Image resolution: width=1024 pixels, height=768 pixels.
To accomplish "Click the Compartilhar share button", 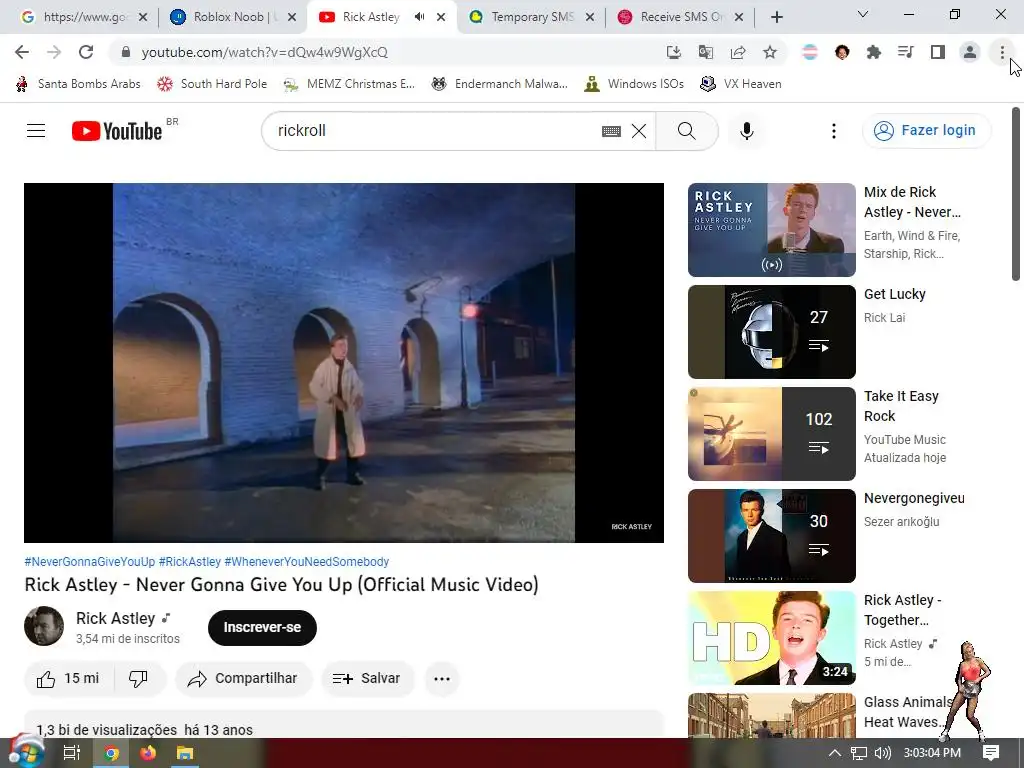I will (x=244, y=679).
